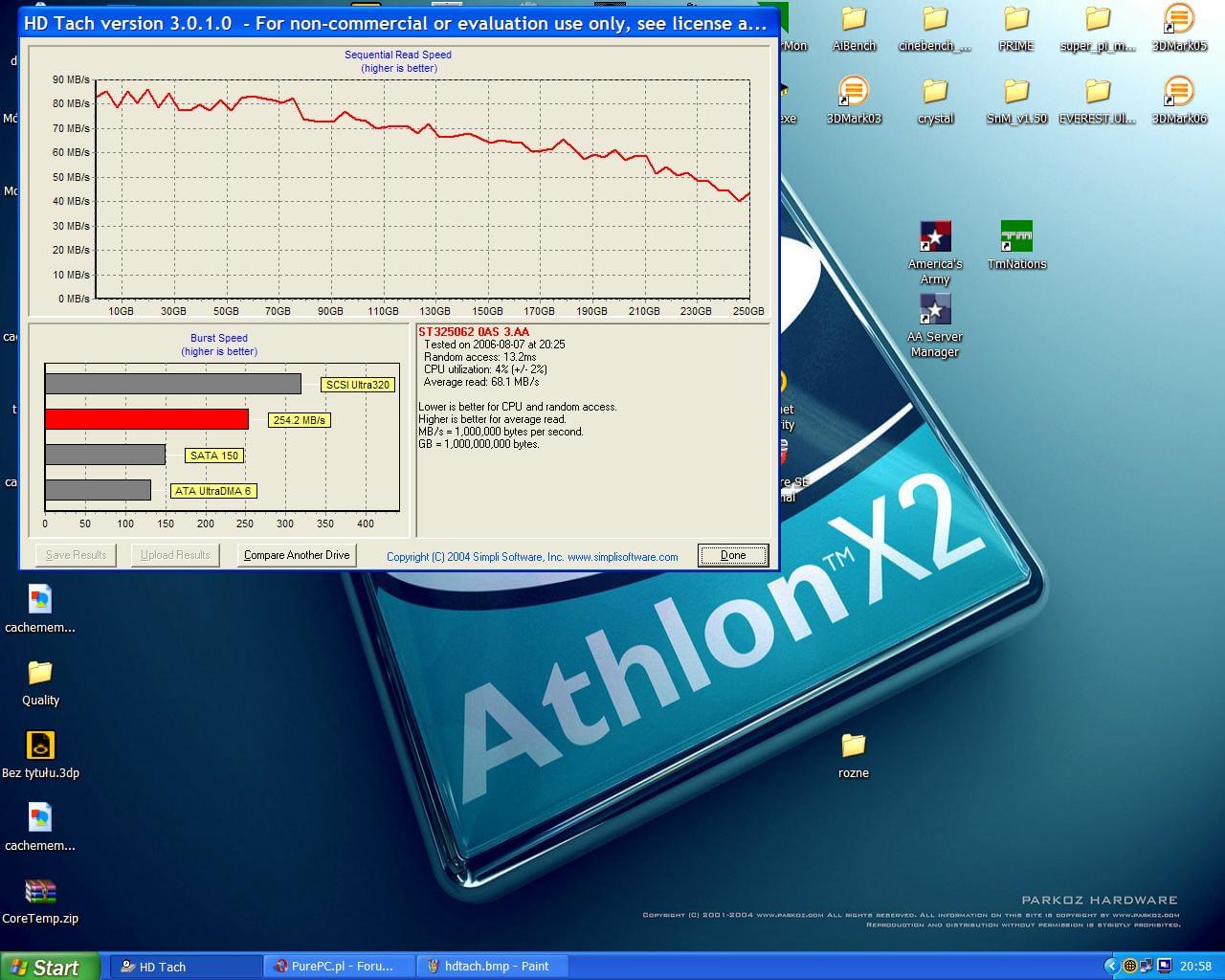This screenshot has width=1225, height=980.
Task: Expand hidden system tray icons arrow
Action: (x=1111, y=966)
